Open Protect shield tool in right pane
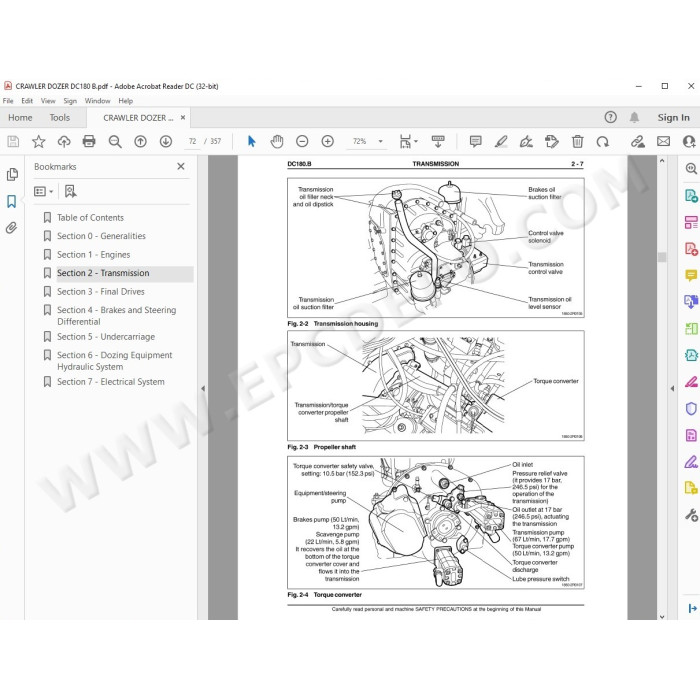700x700 pixels. [x=691, y=408]
